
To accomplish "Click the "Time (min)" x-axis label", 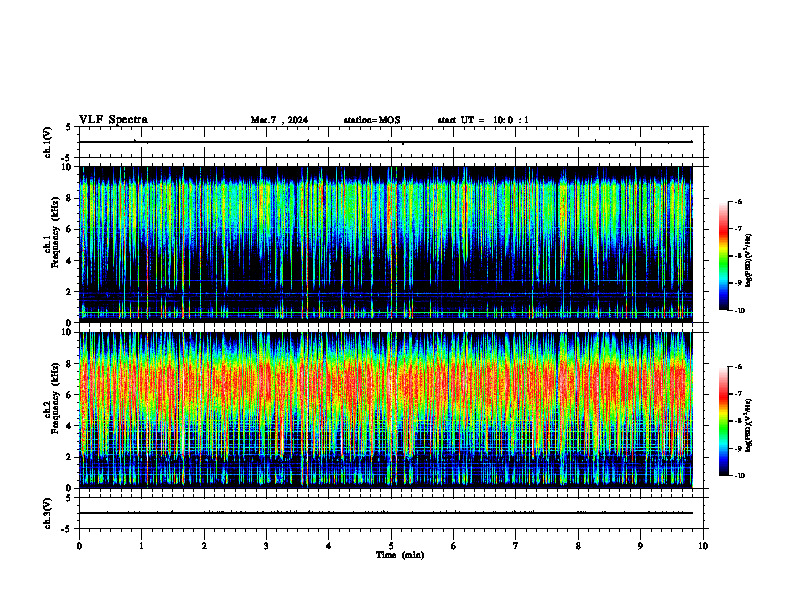I will [400, 555].
